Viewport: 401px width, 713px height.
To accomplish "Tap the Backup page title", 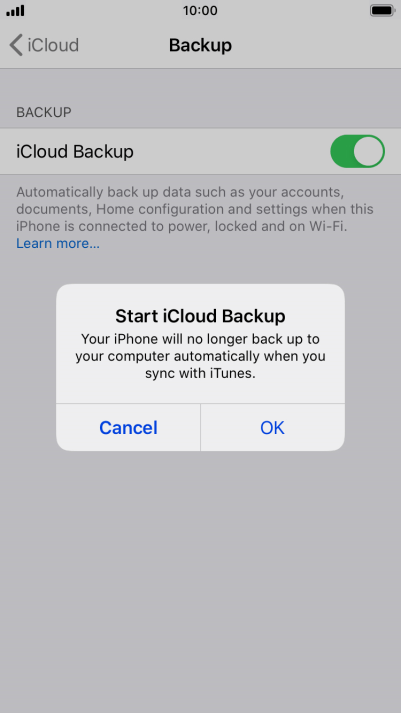I will [x=200, y=45].
